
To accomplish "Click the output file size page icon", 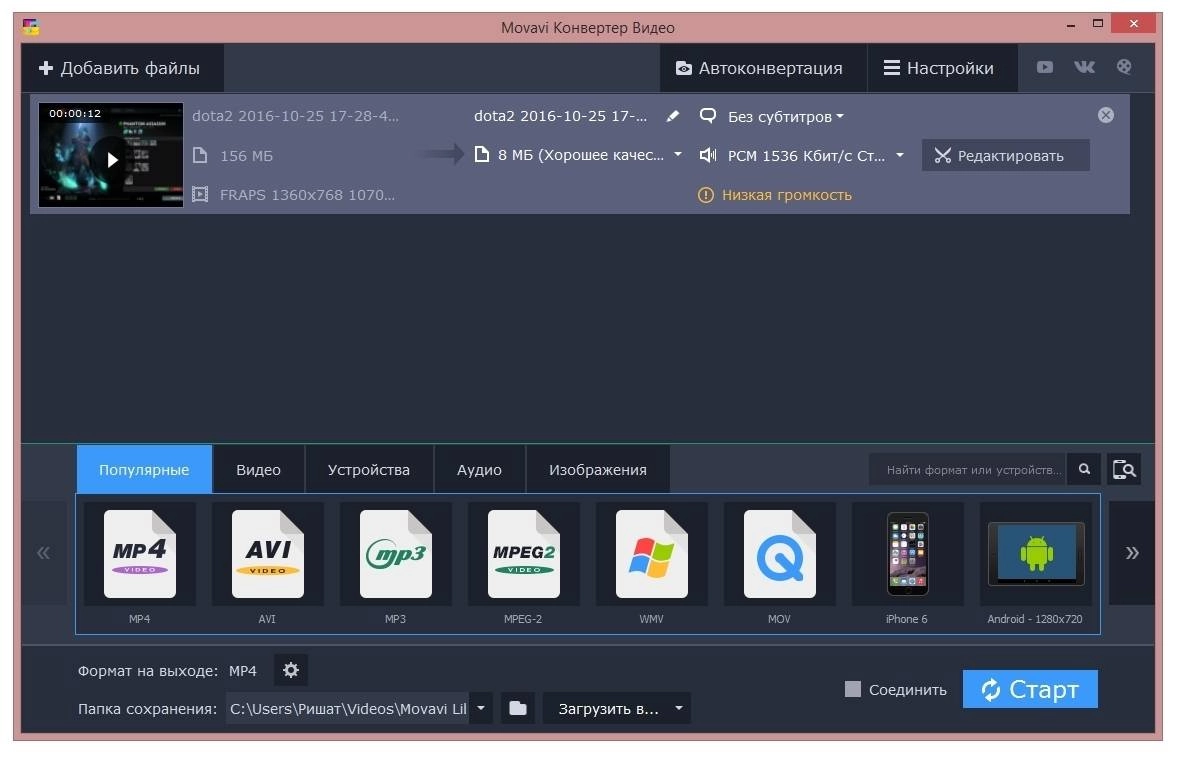I will (482, 155).
